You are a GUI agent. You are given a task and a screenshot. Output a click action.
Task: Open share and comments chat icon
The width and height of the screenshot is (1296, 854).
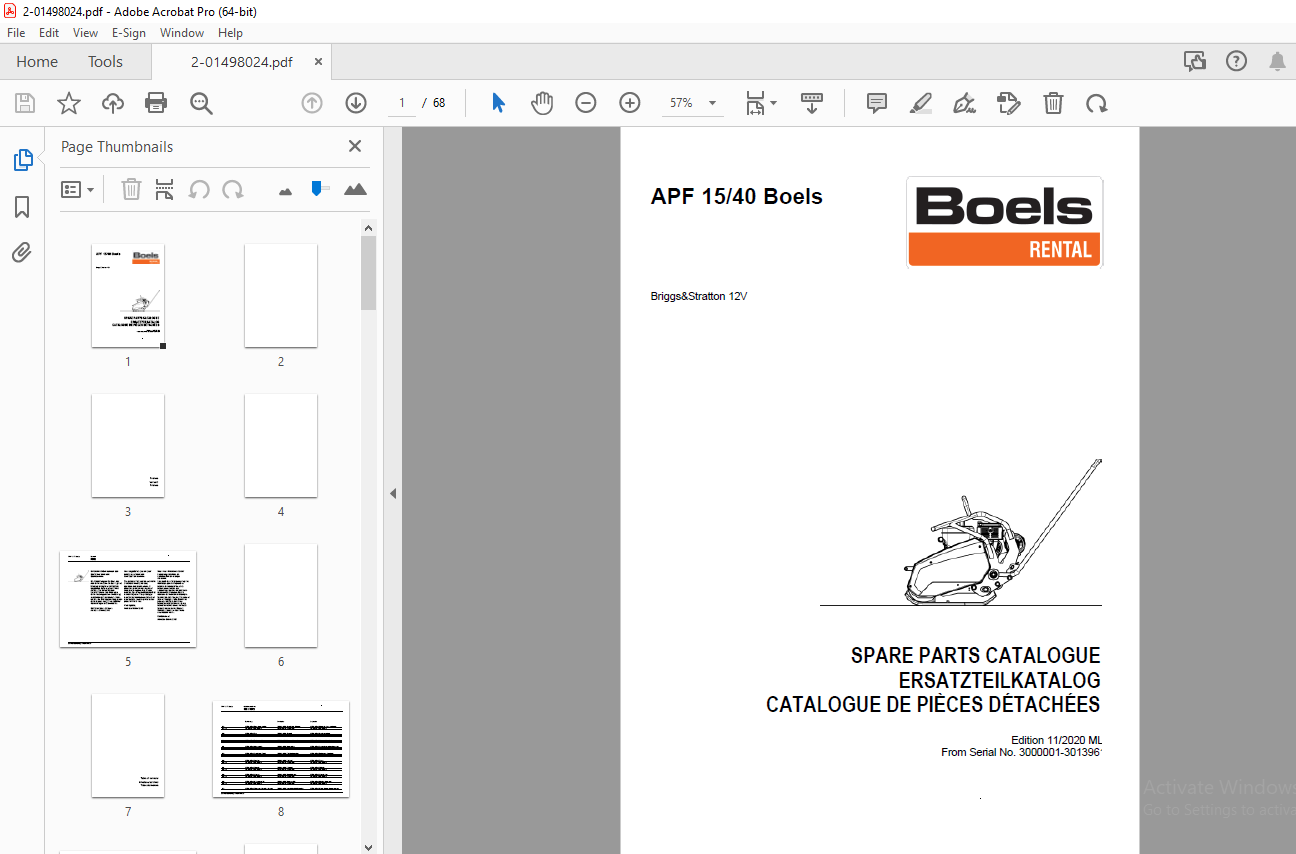tap(1195, 61)
